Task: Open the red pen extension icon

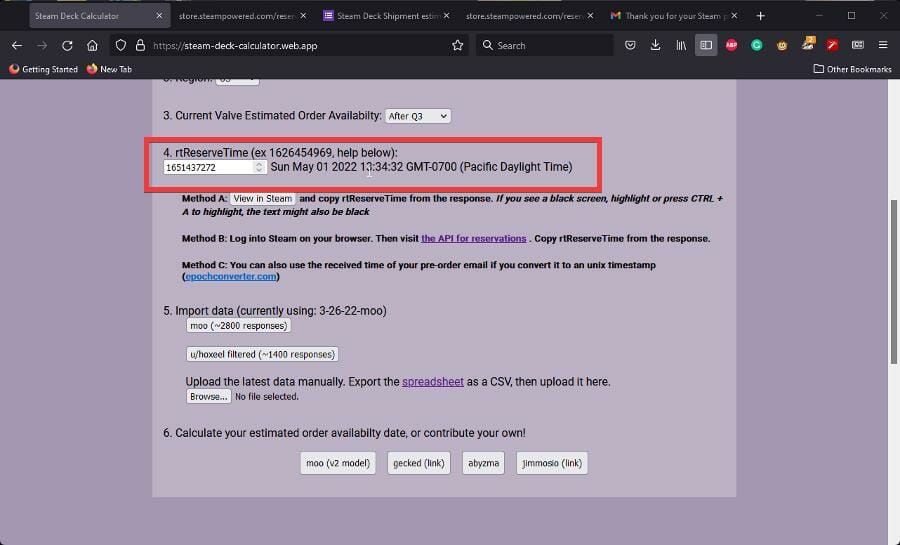Action: coord(832,45)
